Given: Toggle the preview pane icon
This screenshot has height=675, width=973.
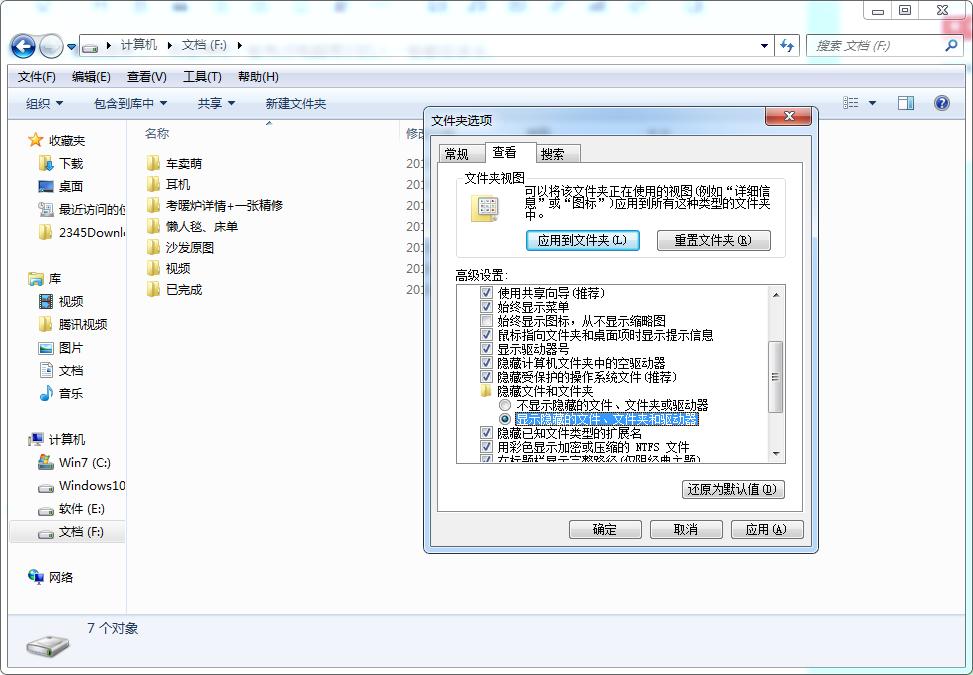Looking at the screenshot, I should [906, 103].
